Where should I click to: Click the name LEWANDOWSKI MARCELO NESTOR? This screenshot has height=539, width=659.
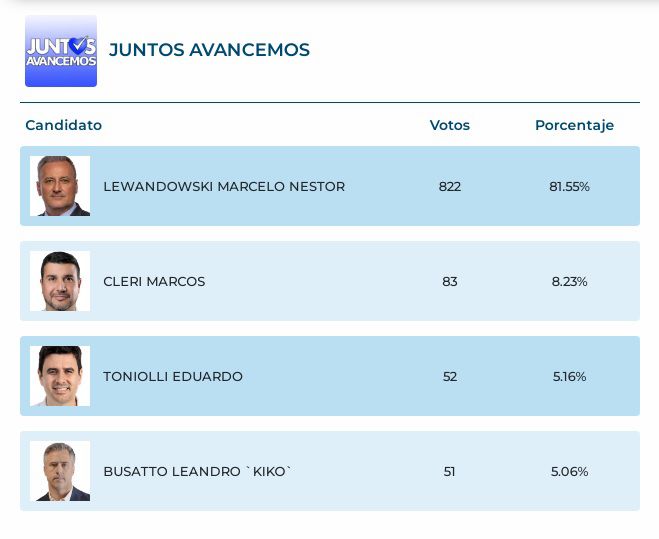(x=224, y=186)
